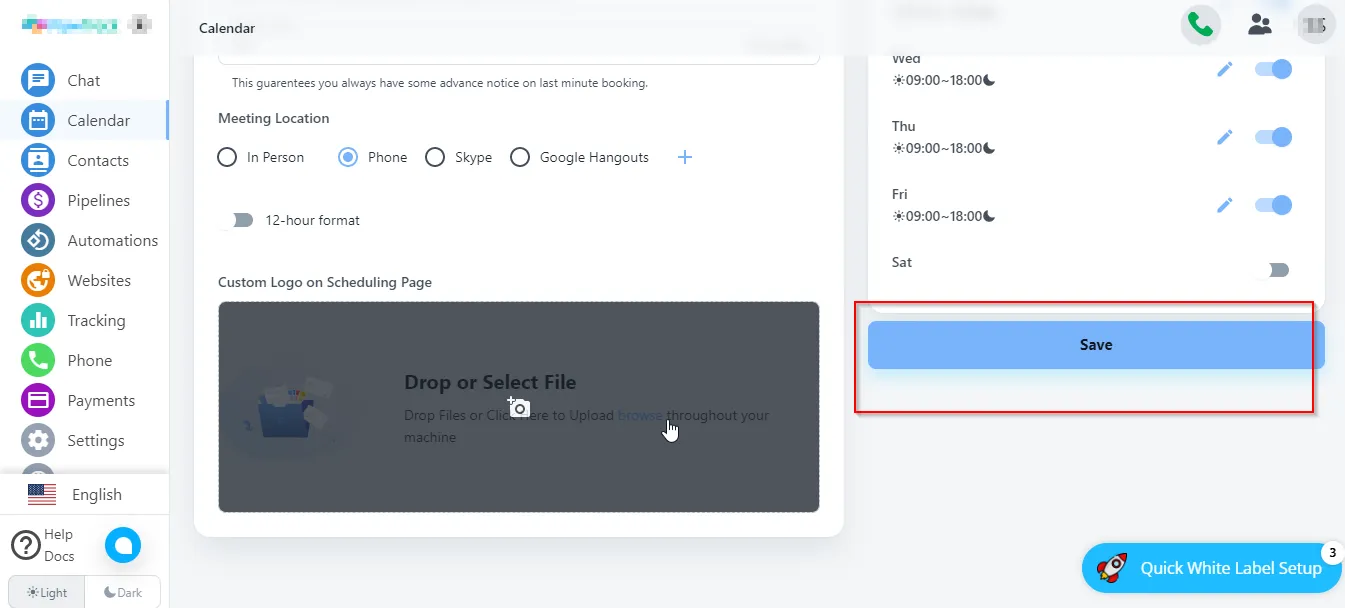The width and height of the screenshot is (1345, 608).
Task: Click the Tracking sidebar label
Action: 96,320
